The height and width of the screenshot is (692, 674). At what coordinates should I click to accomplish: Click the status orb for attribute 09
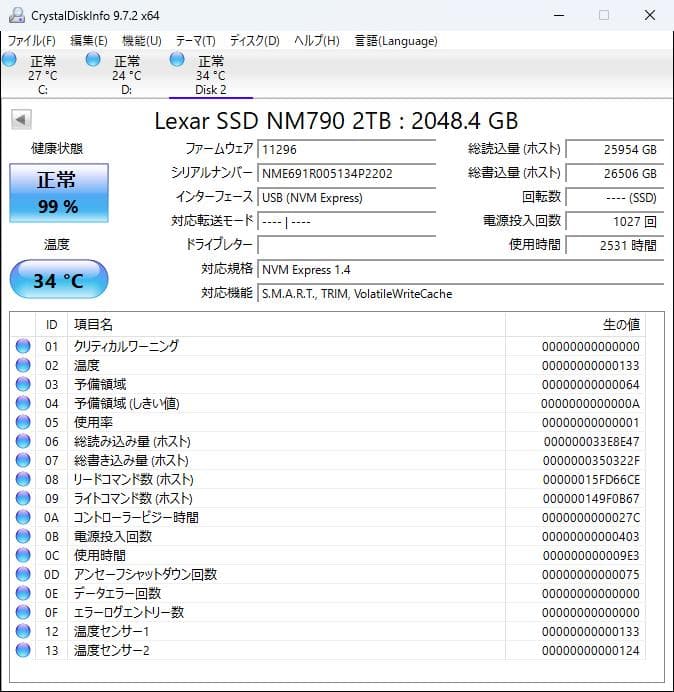23,498
